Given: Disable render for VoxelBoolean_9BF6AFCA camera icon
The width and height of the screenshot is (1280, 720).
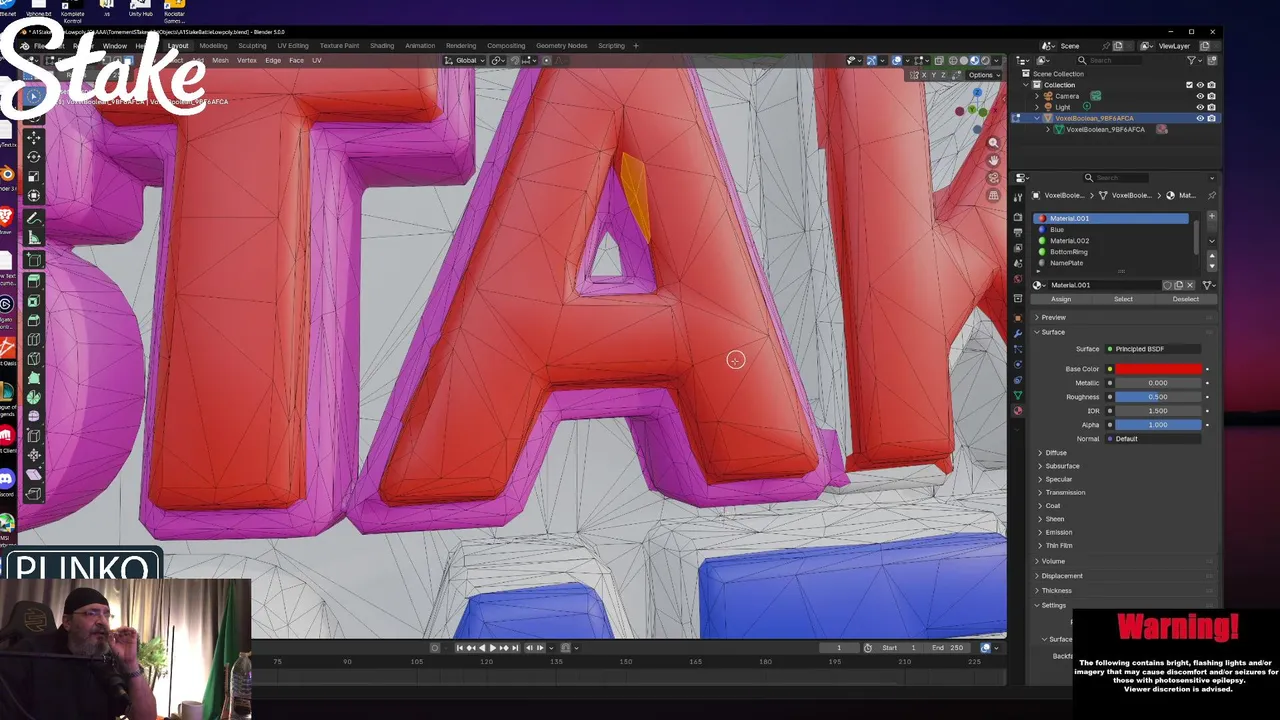Looking at the screenshot, I should 1211,118.
